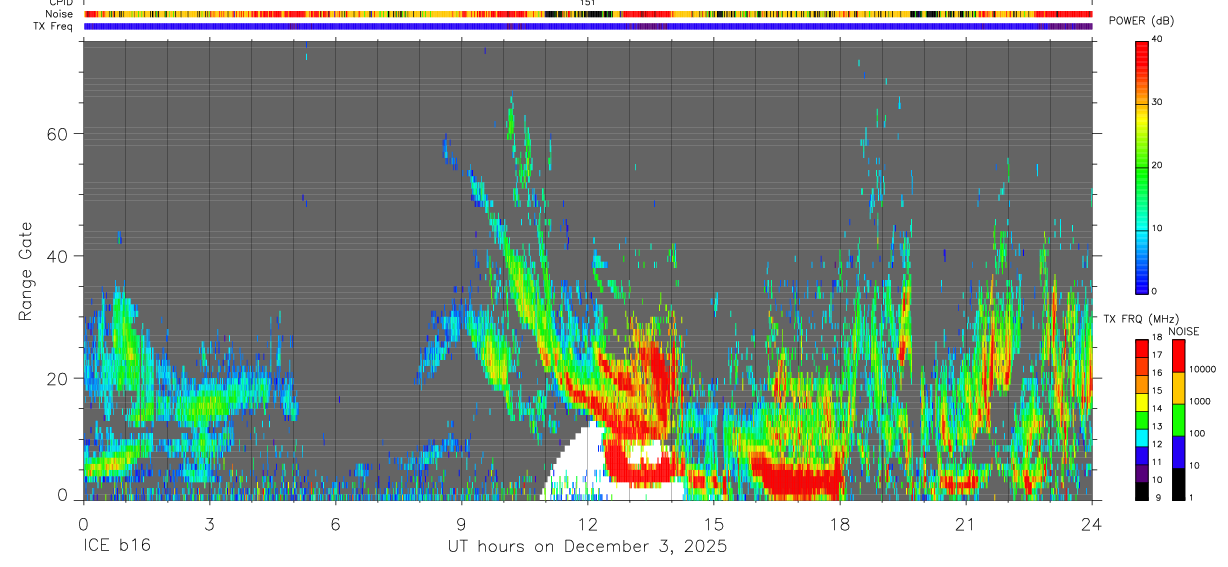Click the Noise row label at top

[60, 14]
